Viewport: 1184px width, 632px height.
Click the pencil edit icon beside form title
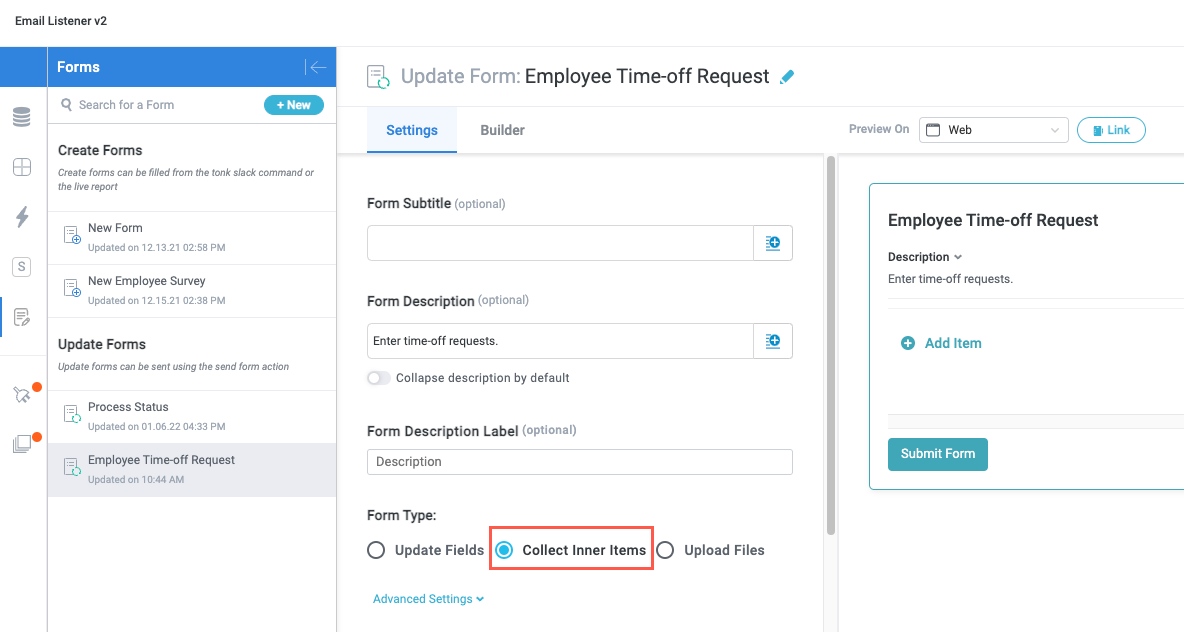[x=787, y=77]
